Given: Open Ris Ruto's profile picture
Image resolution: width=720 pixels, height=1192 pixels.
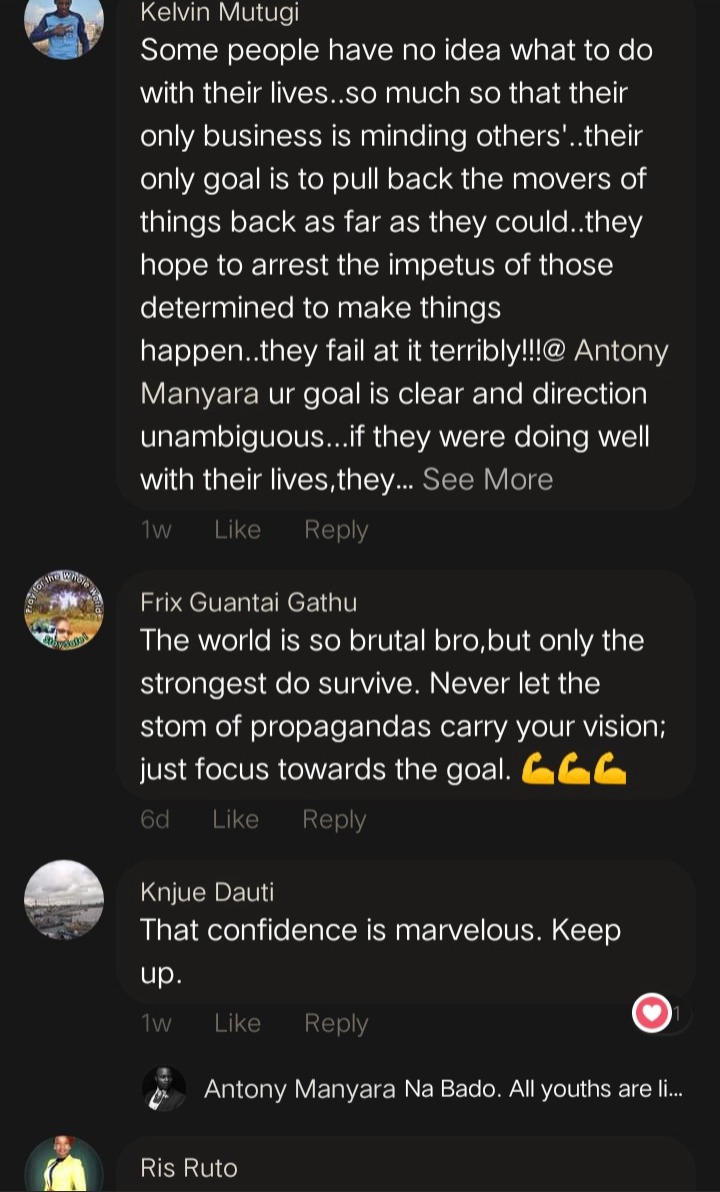Looking at the screenshot, I should tap(64, 1165).
